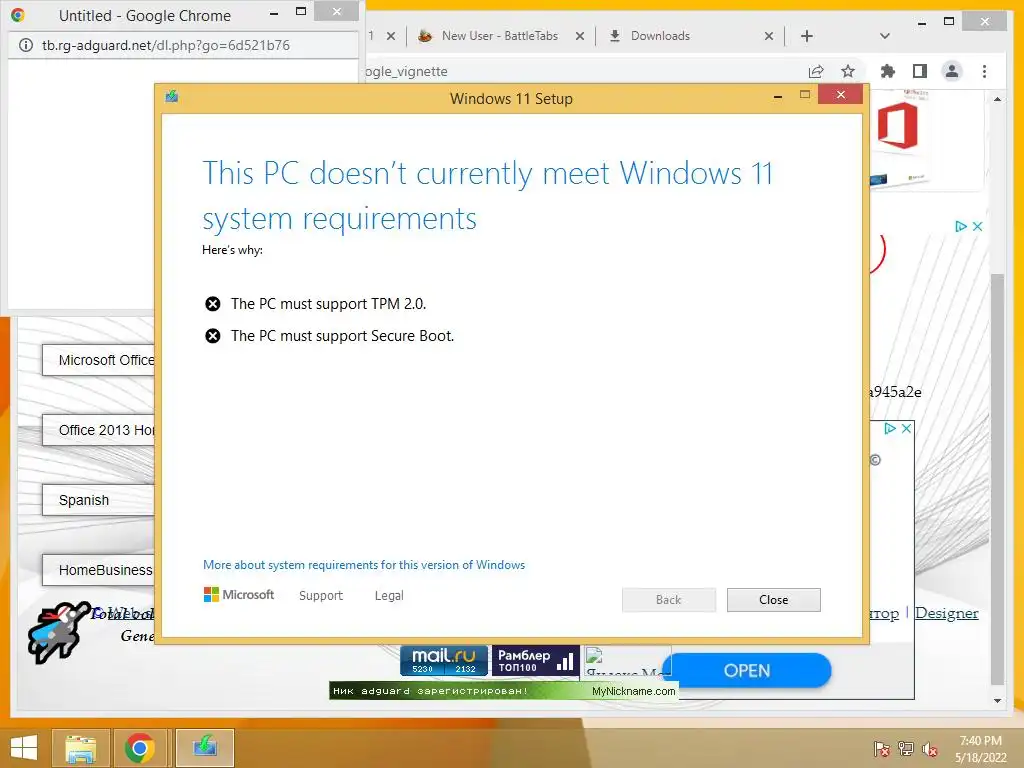This screenshot has height=768, width=1024.
Task: Click the MyNickname.com adguard banner
Action: (x=504, y=691)
